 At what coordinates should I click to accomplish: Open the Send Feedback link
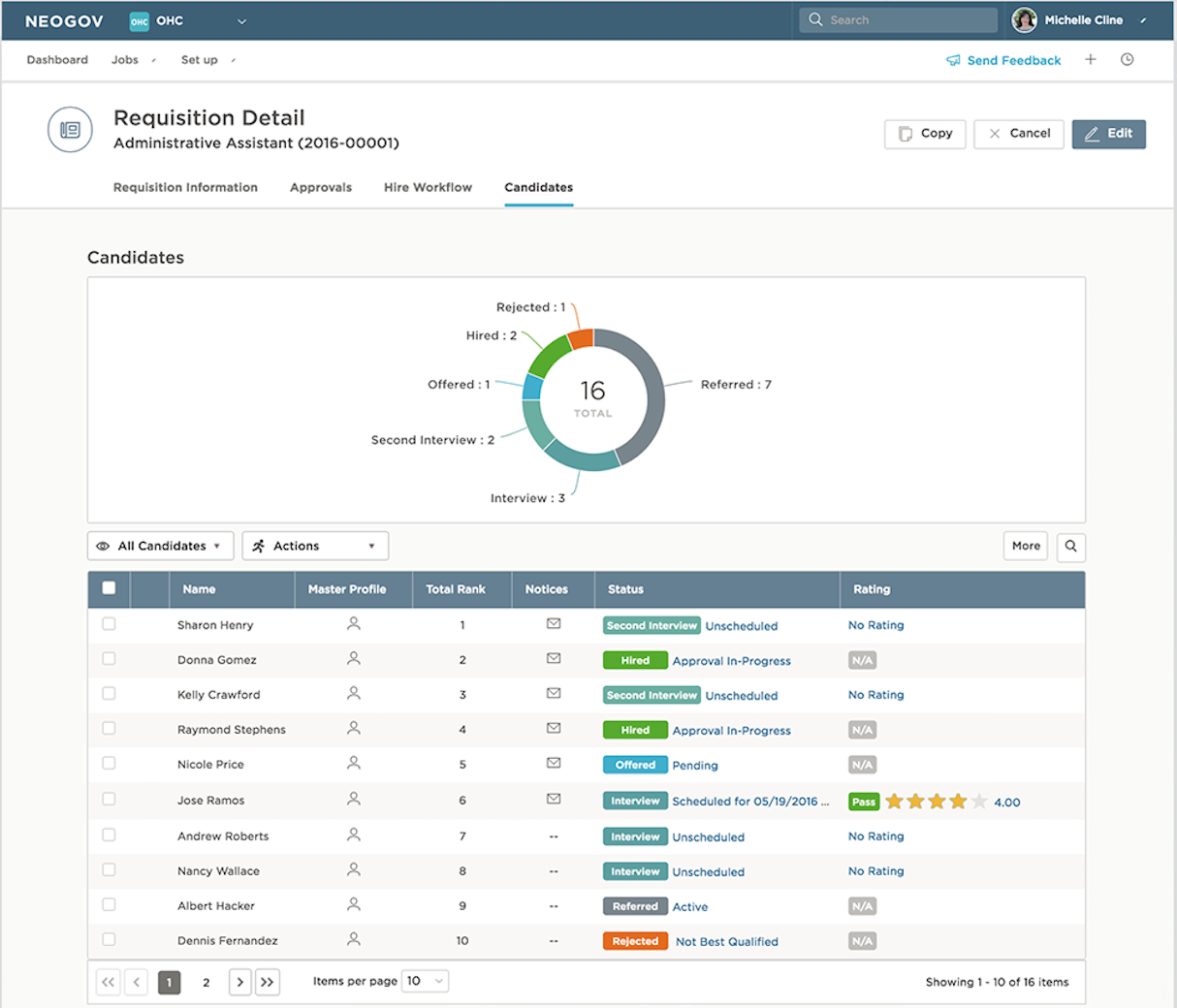(1003, 60)
